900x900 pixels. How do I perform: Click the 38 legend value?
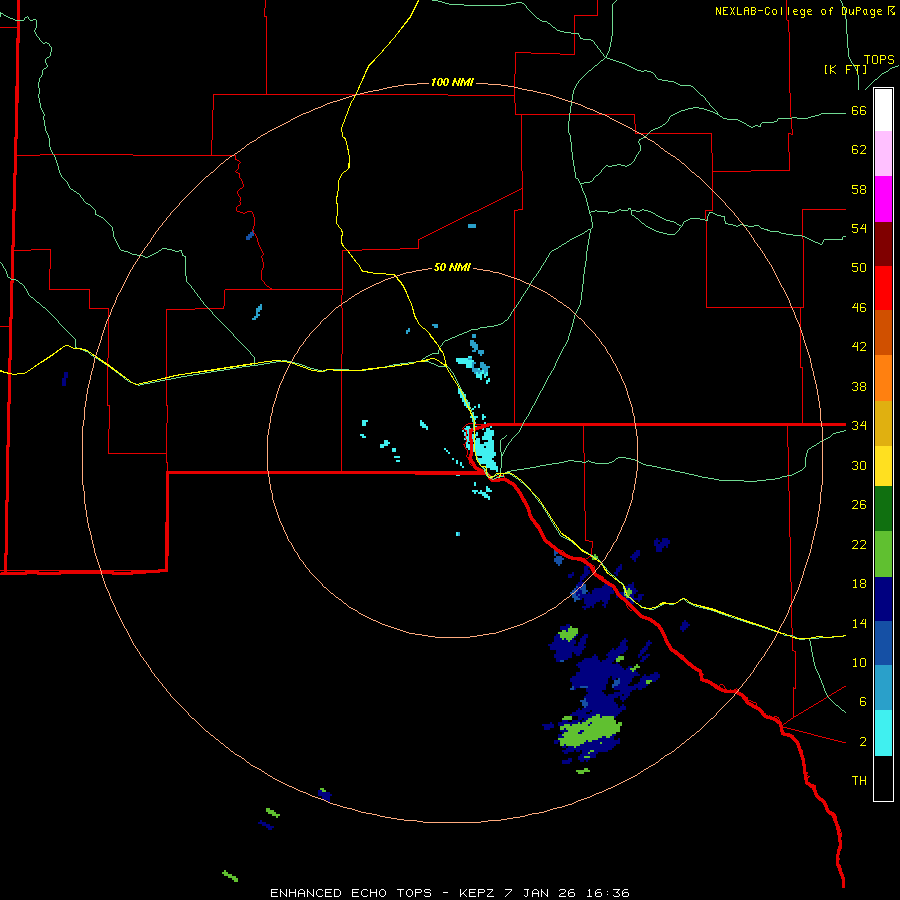[x=859, y=386]
